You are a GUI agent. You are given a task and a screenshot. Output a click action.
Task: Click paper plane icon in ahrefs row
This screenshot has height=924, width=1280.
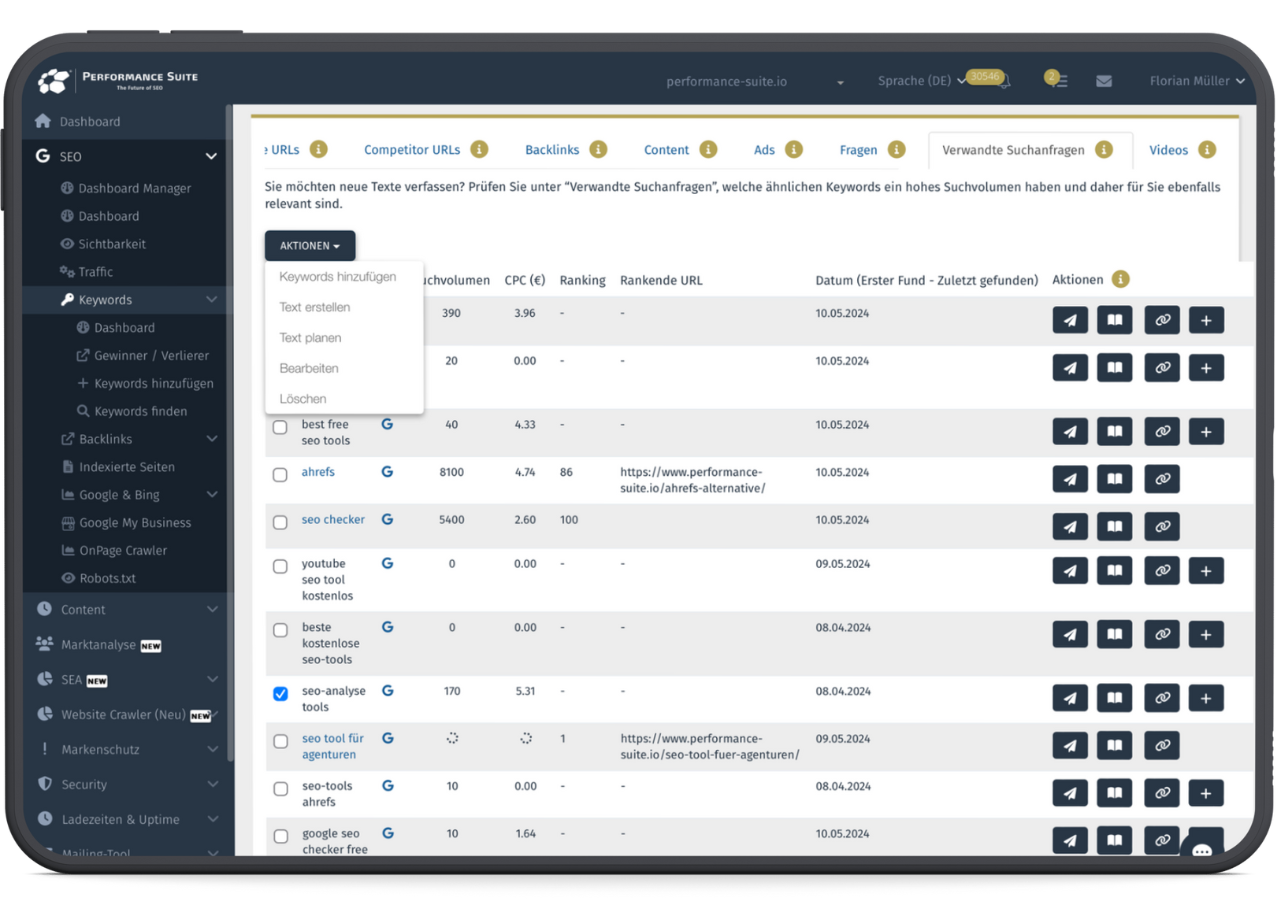tap(1070, 479)
